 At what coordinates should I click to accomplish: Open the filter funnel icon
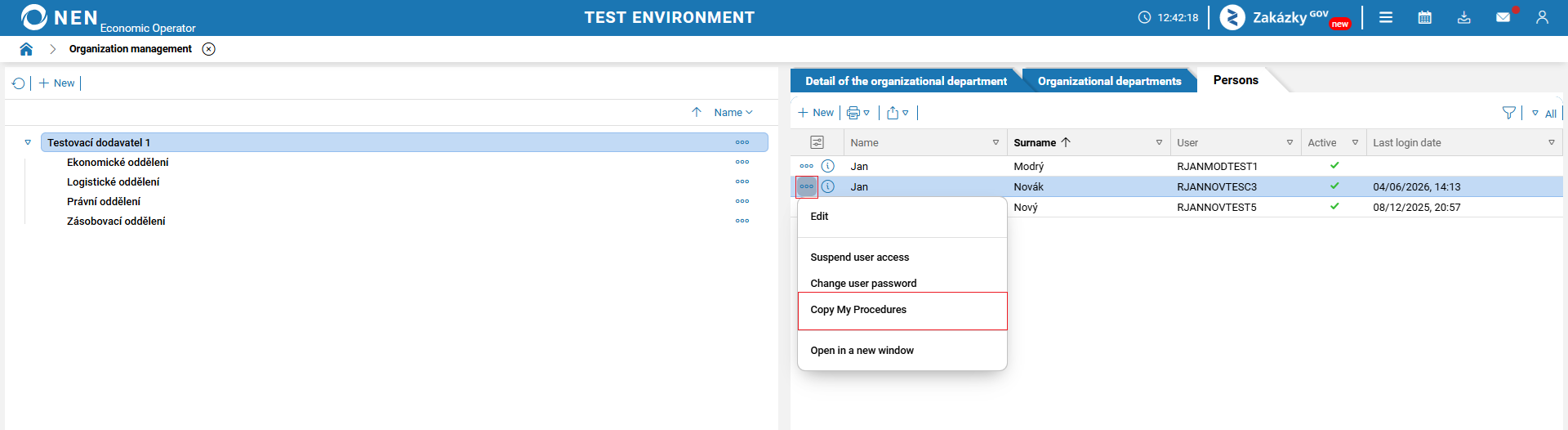(1509, 113)
